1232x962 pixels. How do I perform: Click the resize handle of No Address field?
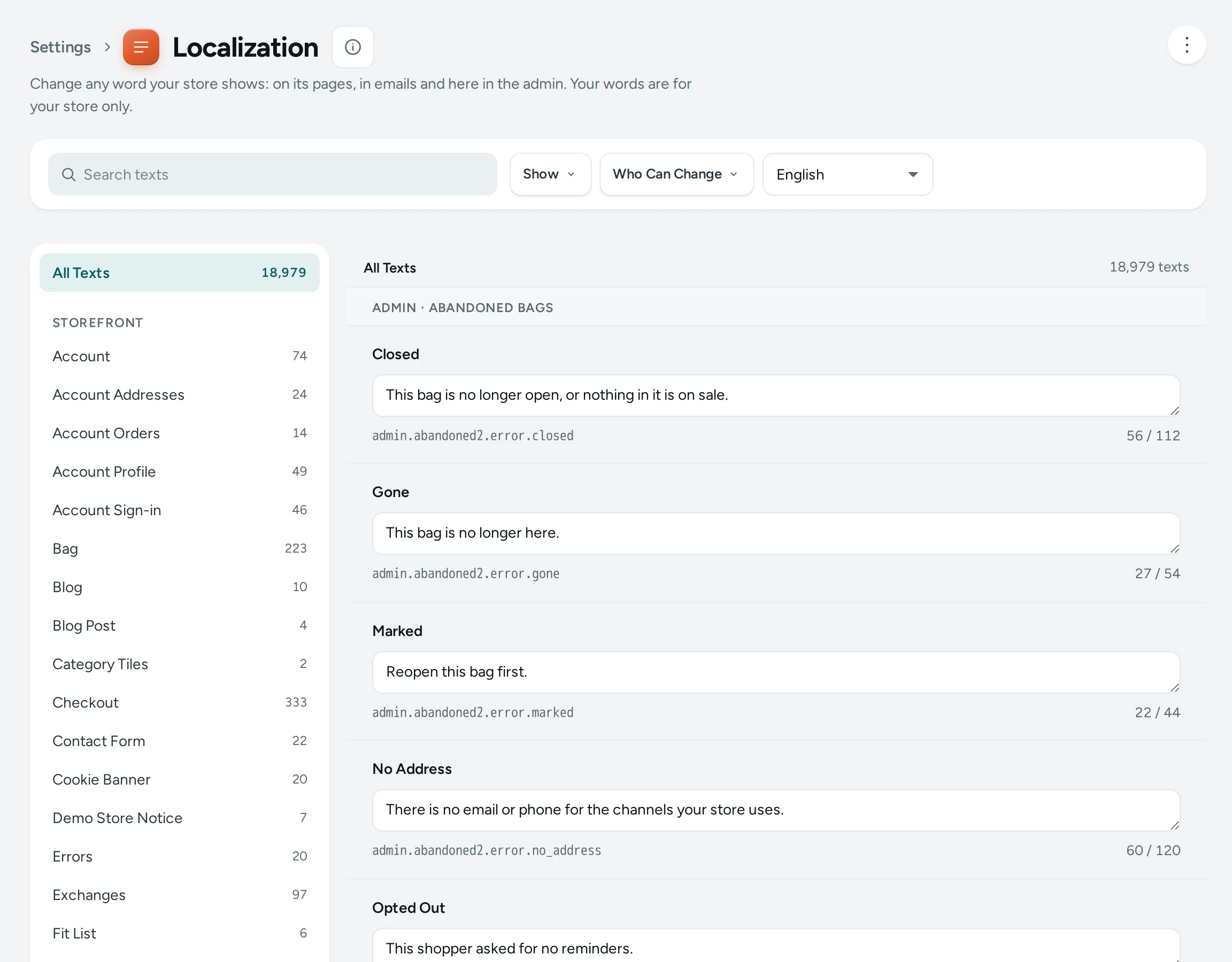click(1174, 826)
